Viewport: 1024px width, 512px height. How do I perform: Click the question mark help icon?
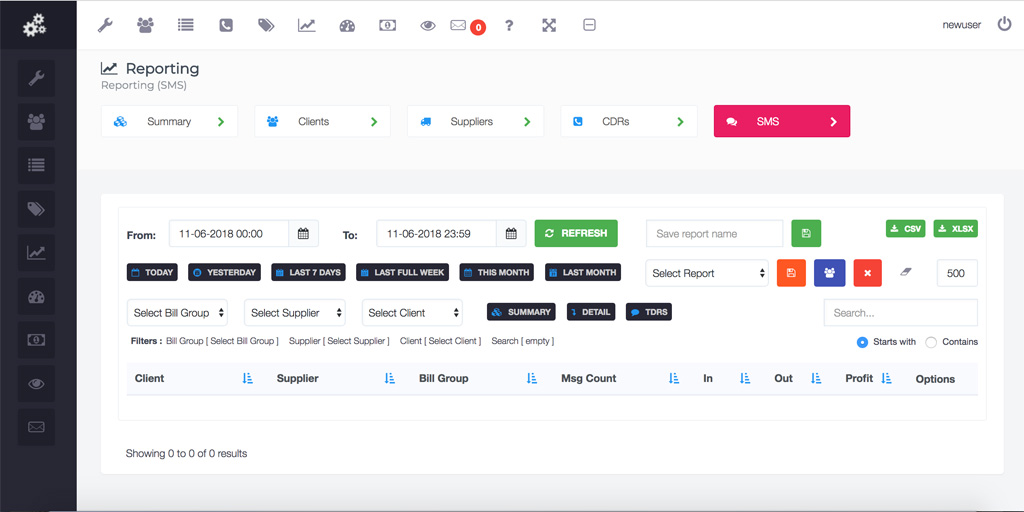pyautogui.click(x=509, y=25)
